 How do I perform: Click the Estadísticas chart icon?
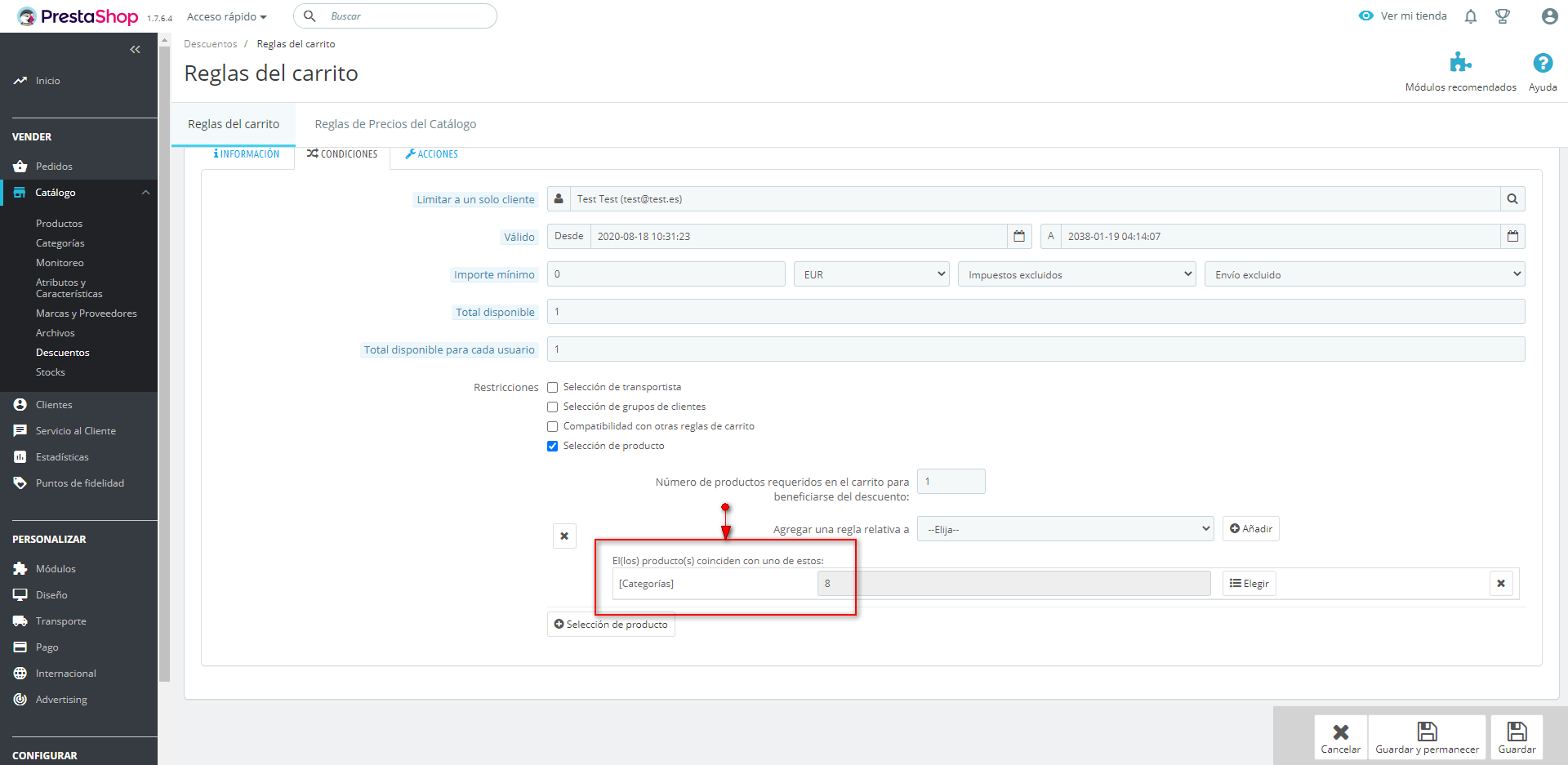pyautogui.click(x=20, y=457)
